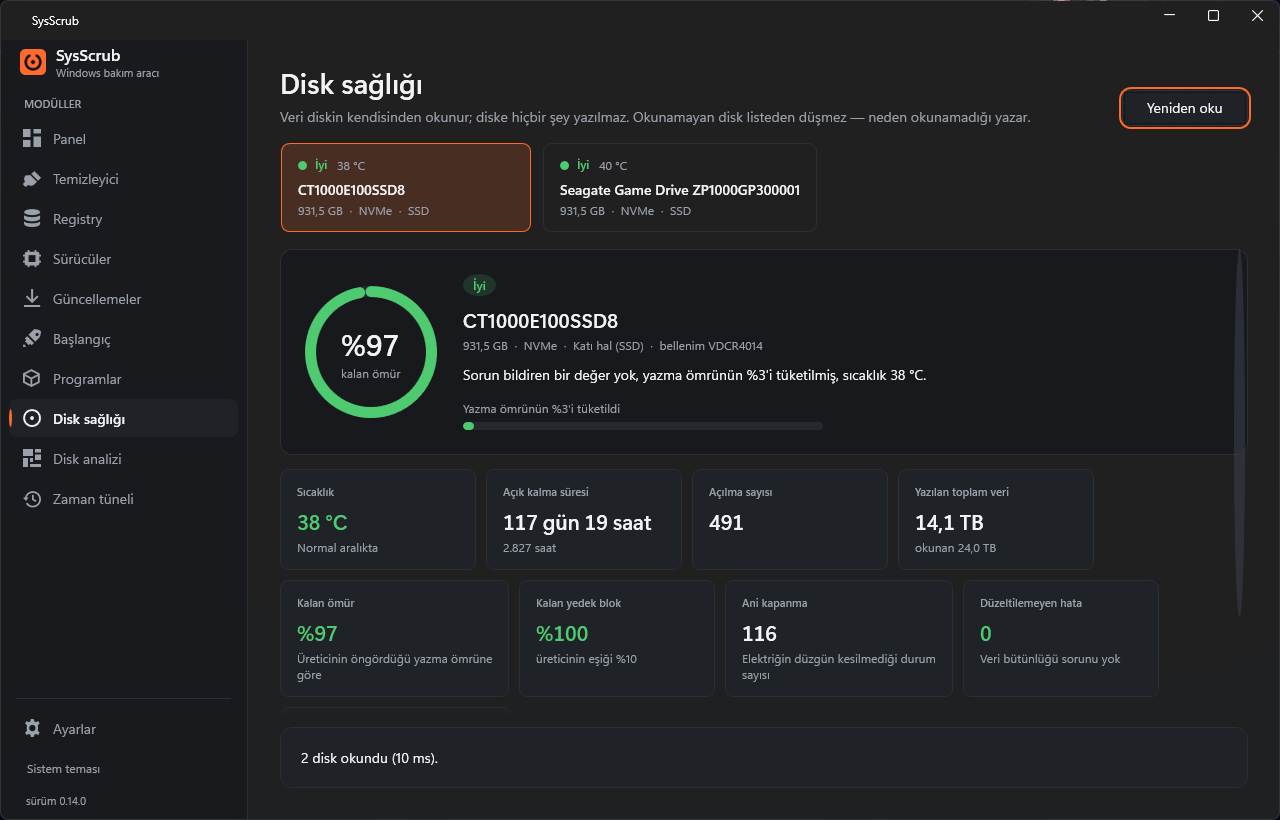The height and width of the screenshot is (820, 1280).
Task: Click the 'bellenim VDCR4014' firmware text
Action: coord(711,346)
